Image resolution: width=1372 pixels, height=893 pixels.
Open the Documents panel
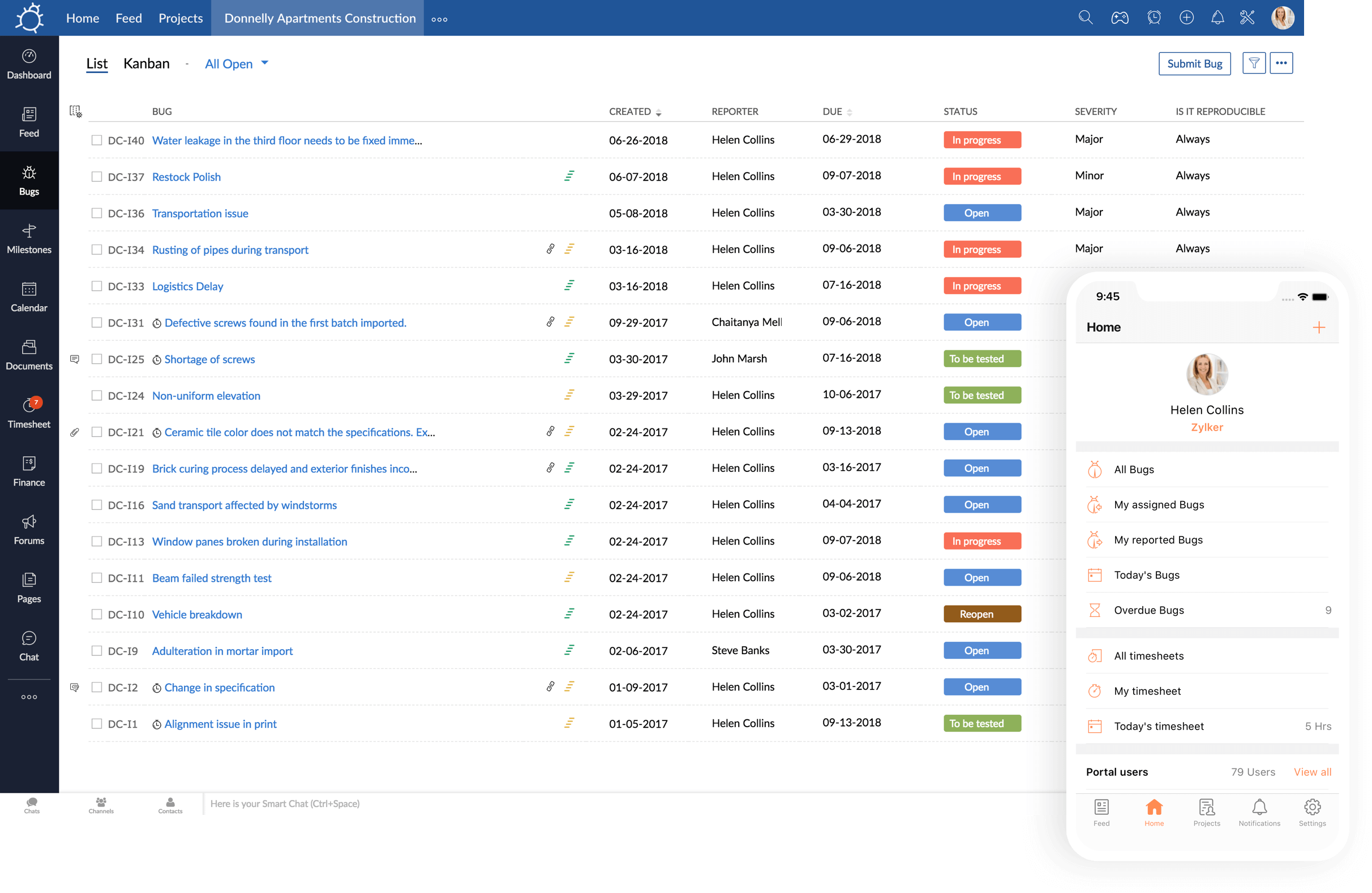(x=29, y=355)
